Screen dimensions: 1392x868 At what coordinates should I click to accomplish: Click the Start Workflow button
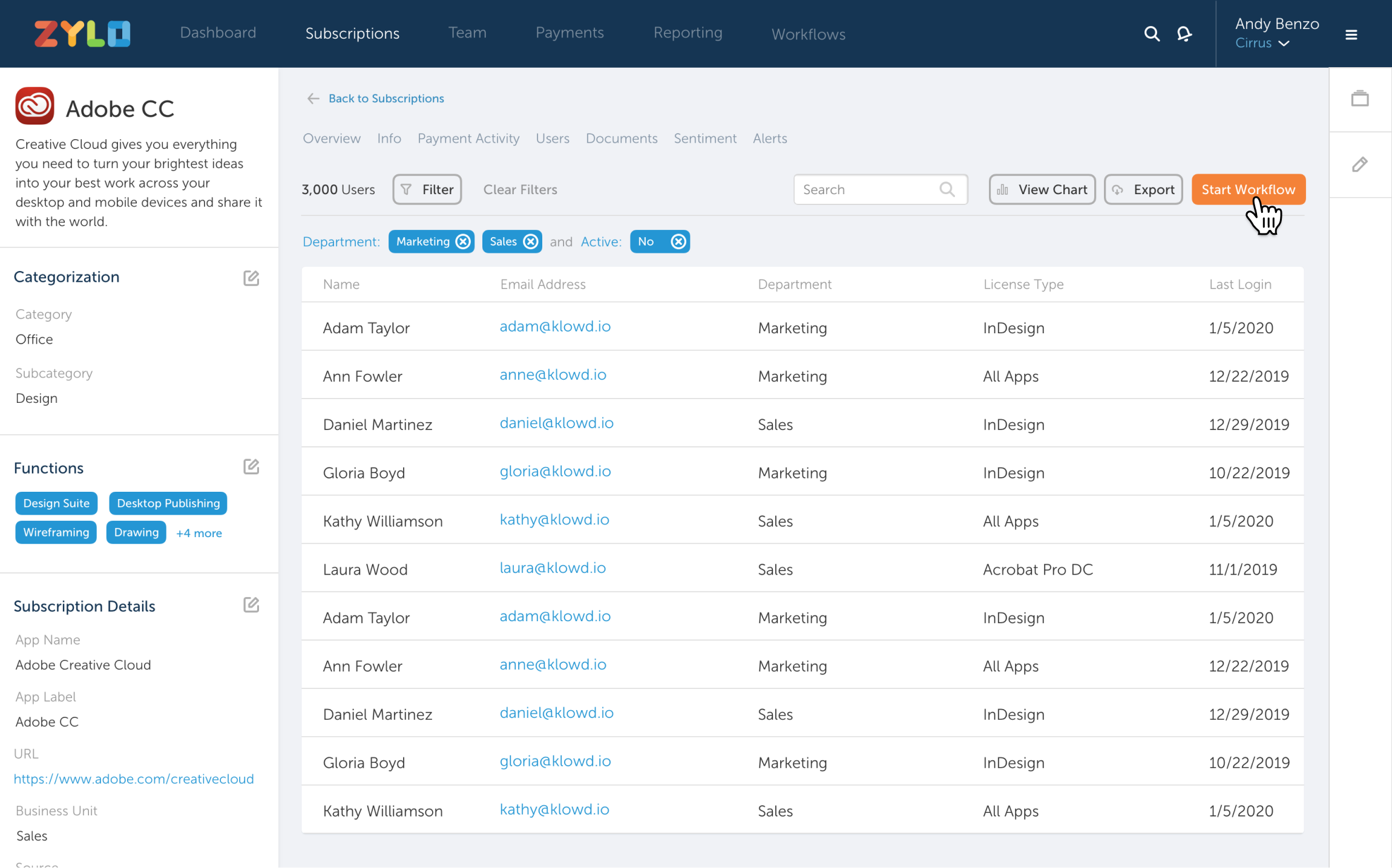[x=1248, y=189]
